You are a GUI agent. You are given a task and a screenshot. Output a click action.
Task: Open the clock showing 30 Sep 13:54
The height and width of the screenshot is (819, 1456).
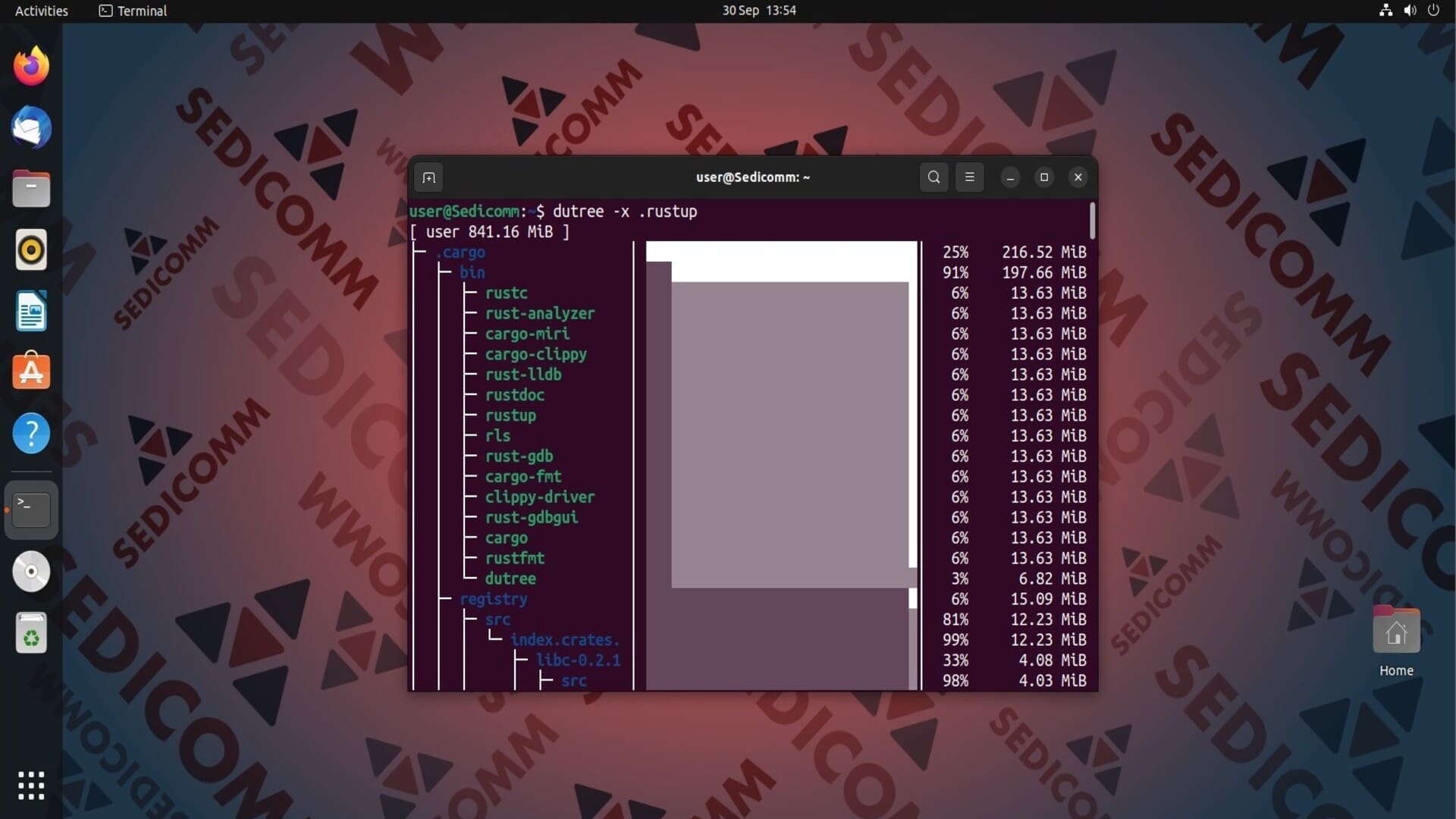[758, 11]
